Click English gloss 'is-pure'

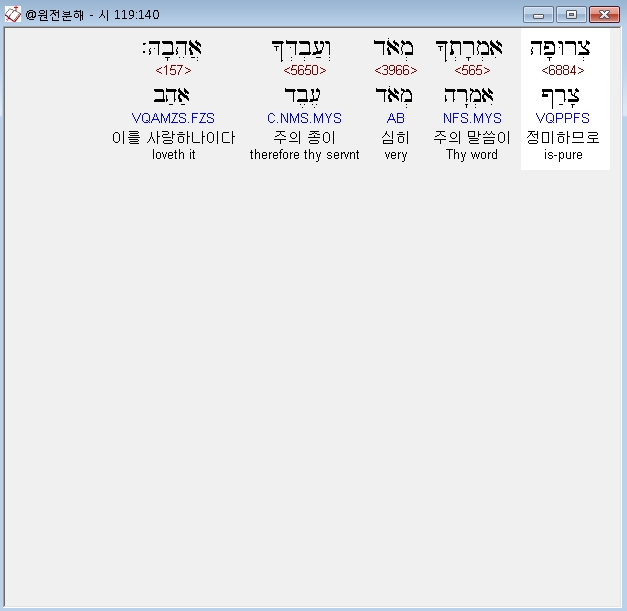563,154
